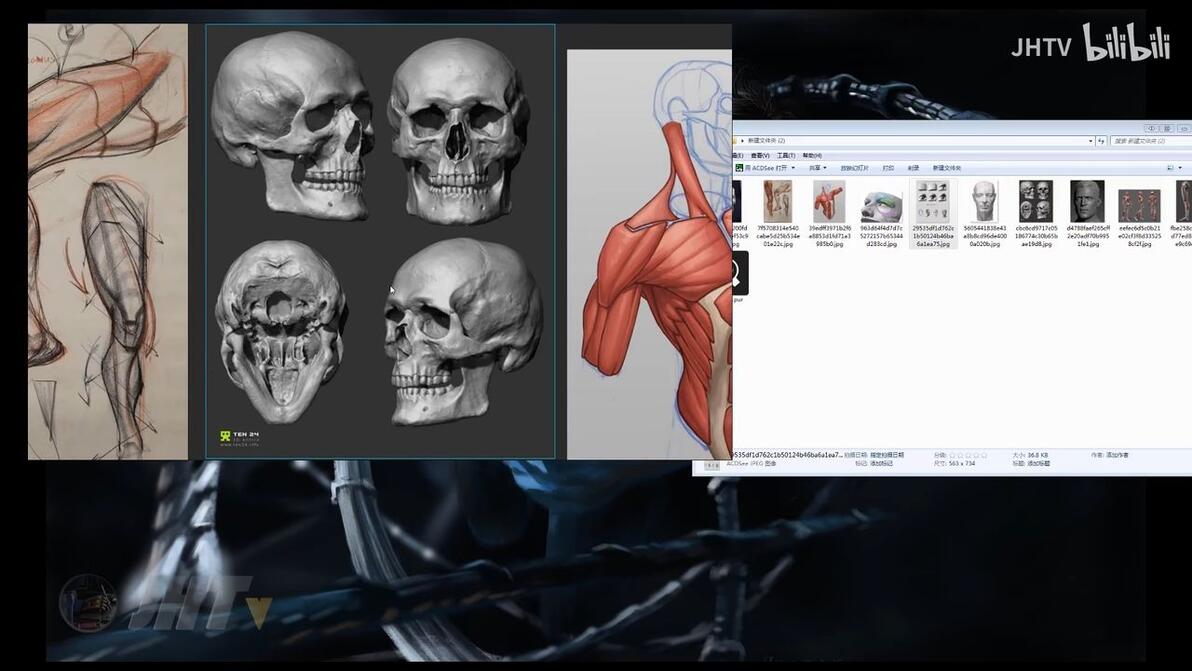
Task: Click the ACDSee icon on the toolbar
Action: coord(739,167)
